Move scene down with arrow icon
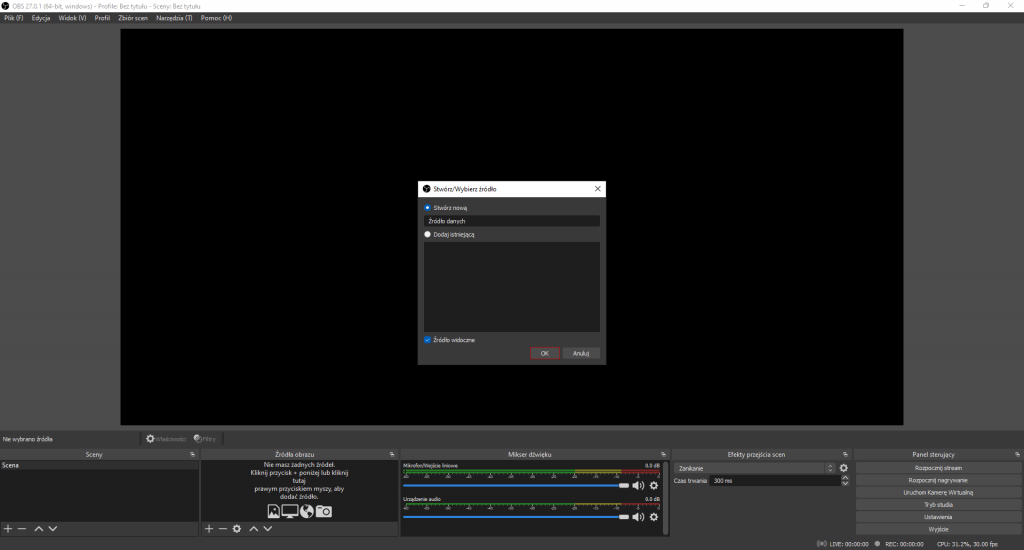Viewport: 1024px width, 550px height. (53, 528)
